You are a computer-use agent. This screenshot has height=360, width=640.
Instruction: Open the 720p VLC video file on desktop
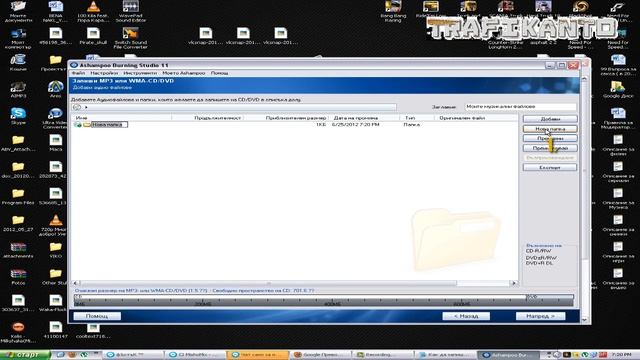(x=56, y=225)
